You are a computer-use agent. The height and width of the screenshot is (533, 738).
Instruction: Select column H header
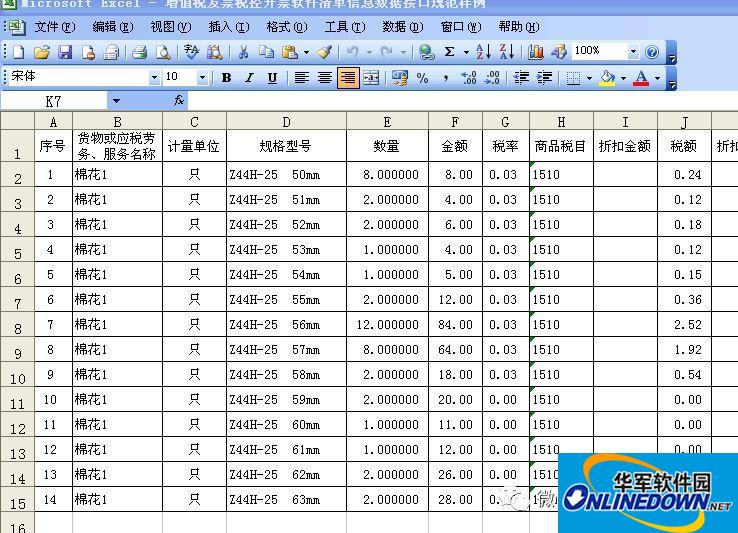pos(562,122)
